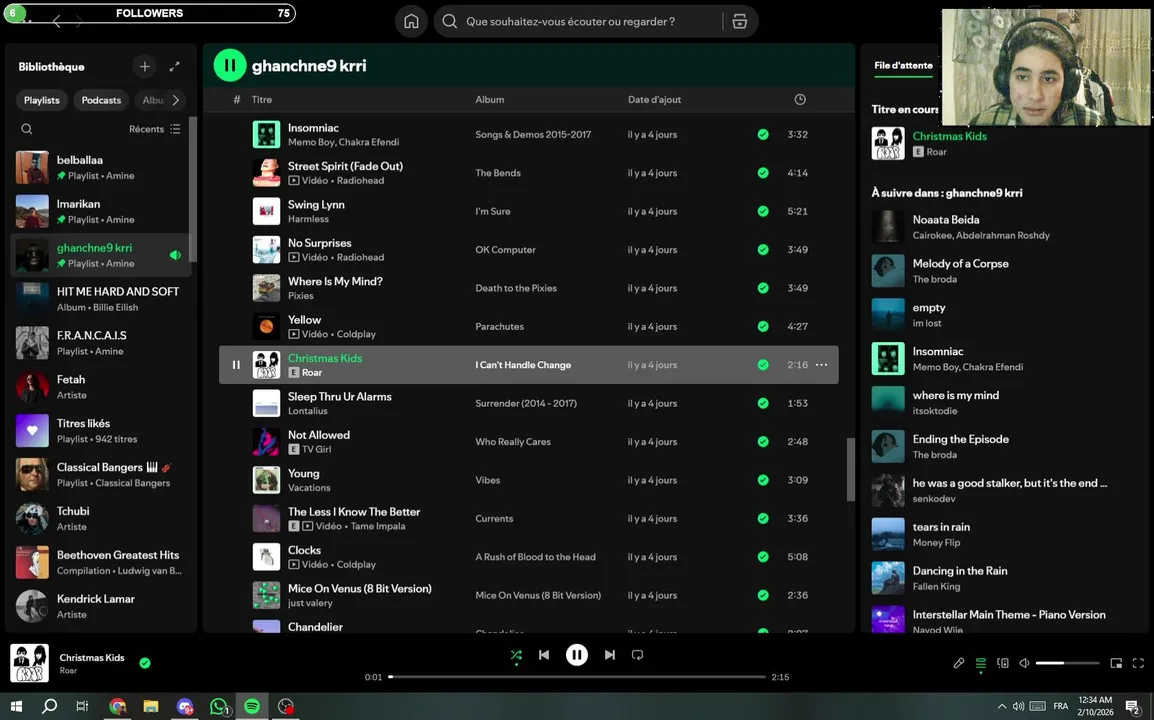The image size is (1154, 720).
Task: Pause playlist using big green button by ghanchne9 krri
Action: pyautogui.click(x=230, y=66)
